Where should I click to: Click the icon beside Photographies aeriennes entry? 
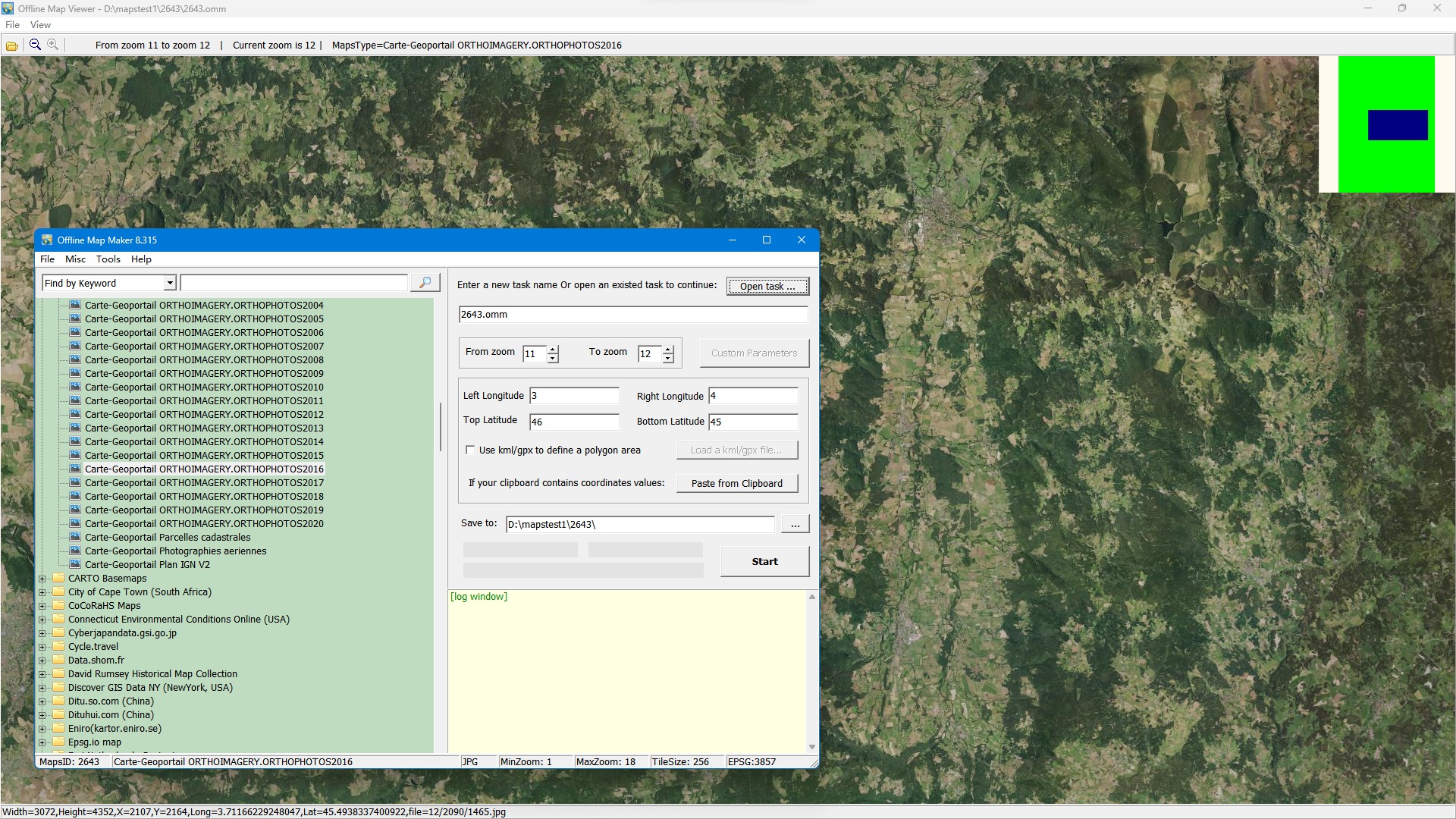click(x=75, y=551)
